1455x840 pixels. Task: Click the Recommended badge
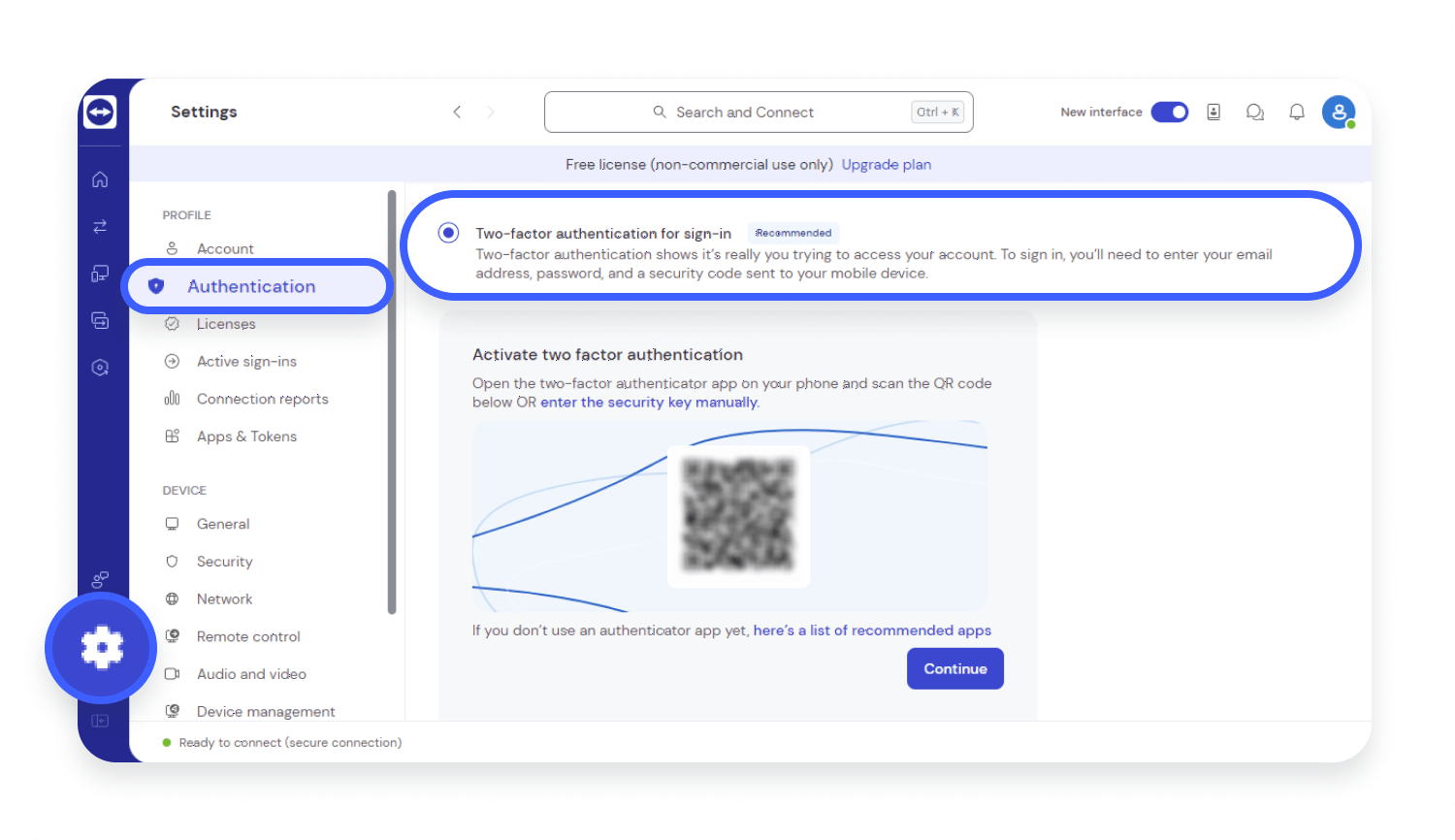793,233
